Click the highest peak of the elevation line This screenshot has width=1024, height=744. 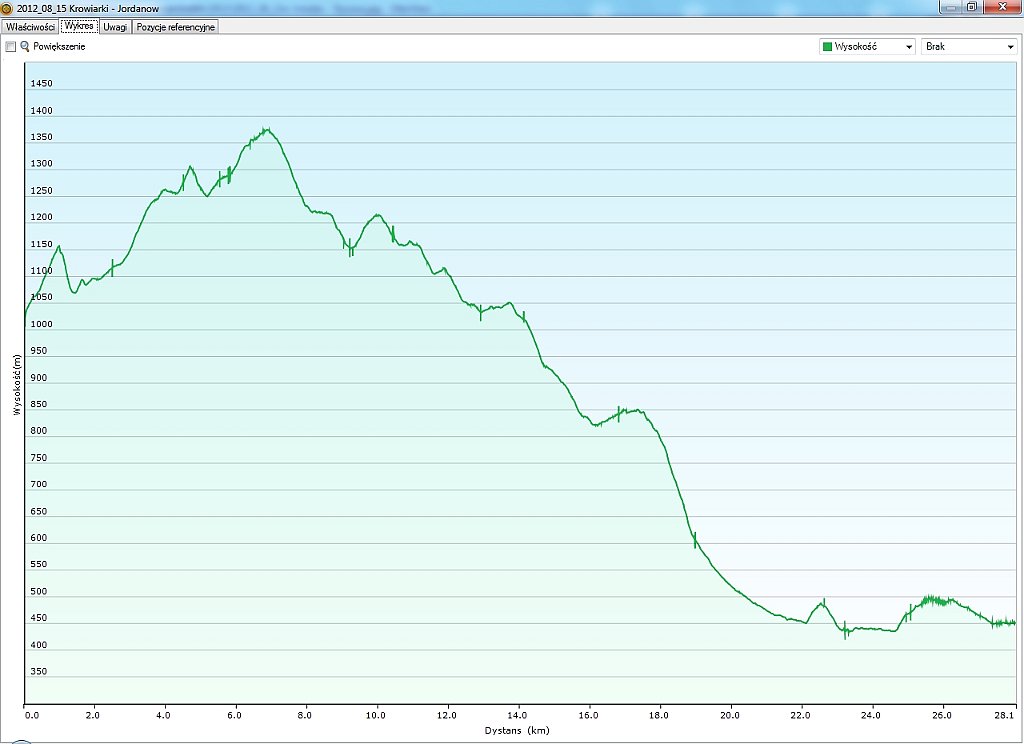coord(266,128)
